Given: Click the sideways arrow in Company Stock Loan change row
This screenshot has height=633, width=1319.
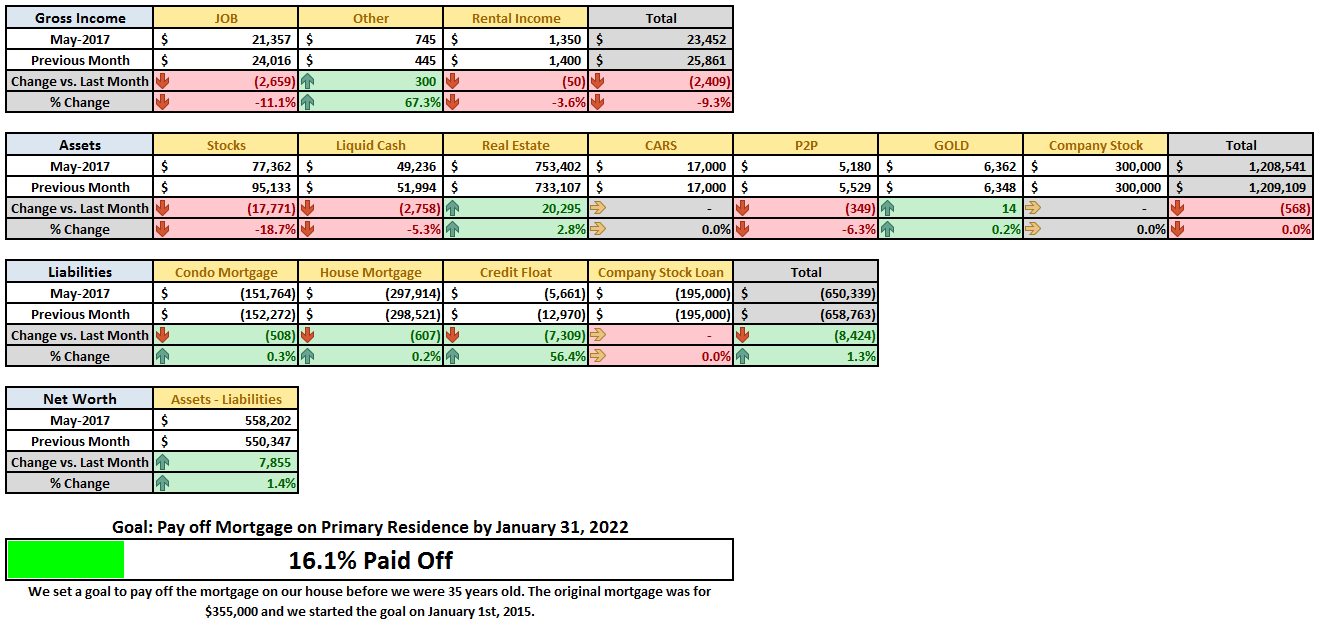Looking at the screenshot, I should click(x=598, y=335).
